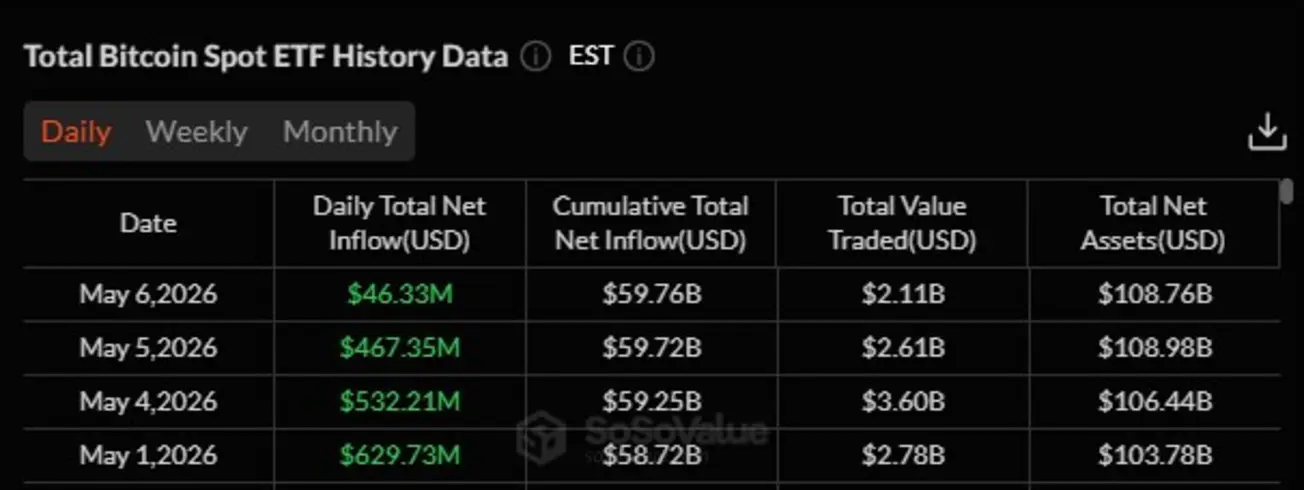Screen dimensions: 1304x490
Task: Click the Total Value Traded header
Action: click(902, 223)
